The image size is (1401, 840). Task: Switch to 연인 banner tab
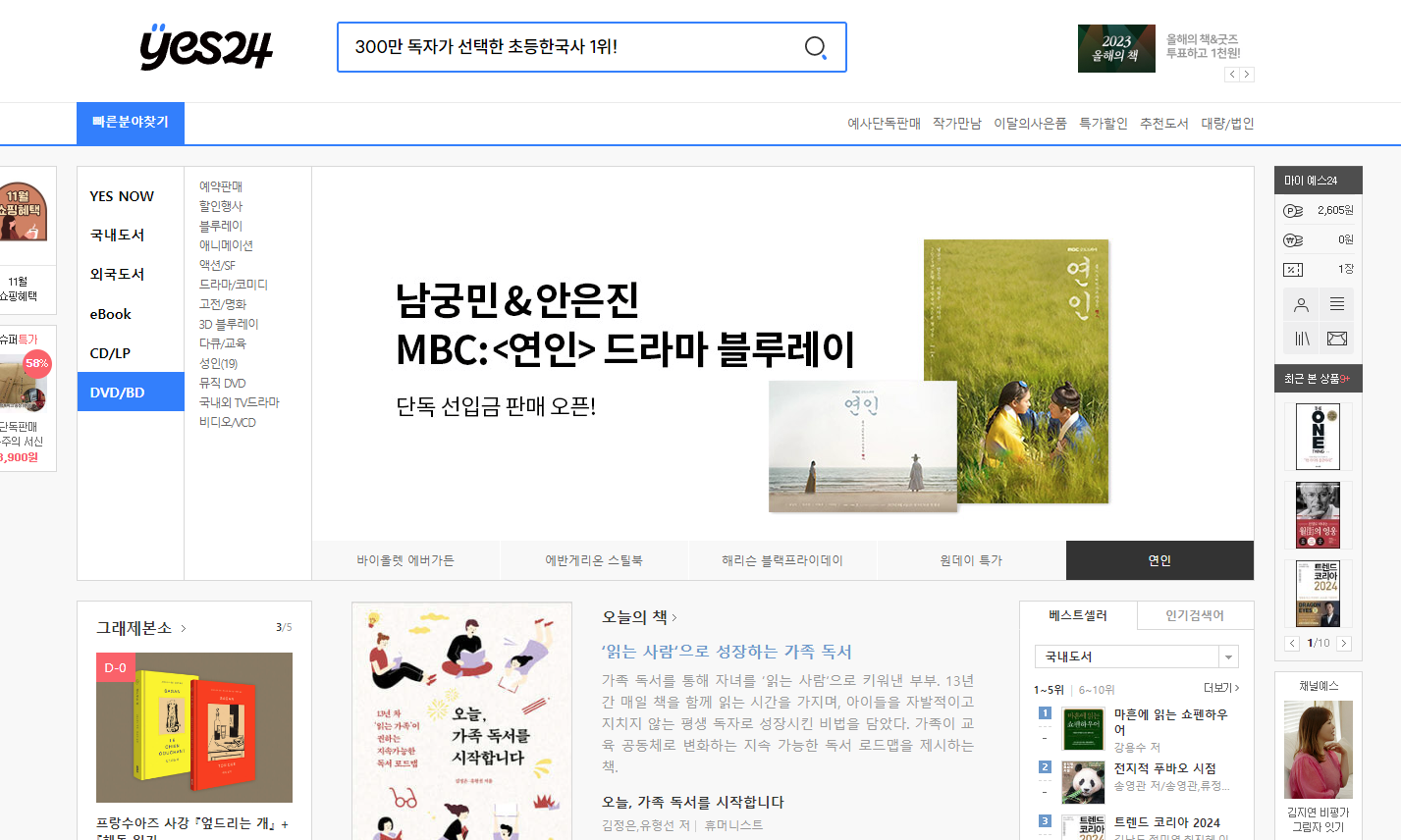[x=1159, y=560]
